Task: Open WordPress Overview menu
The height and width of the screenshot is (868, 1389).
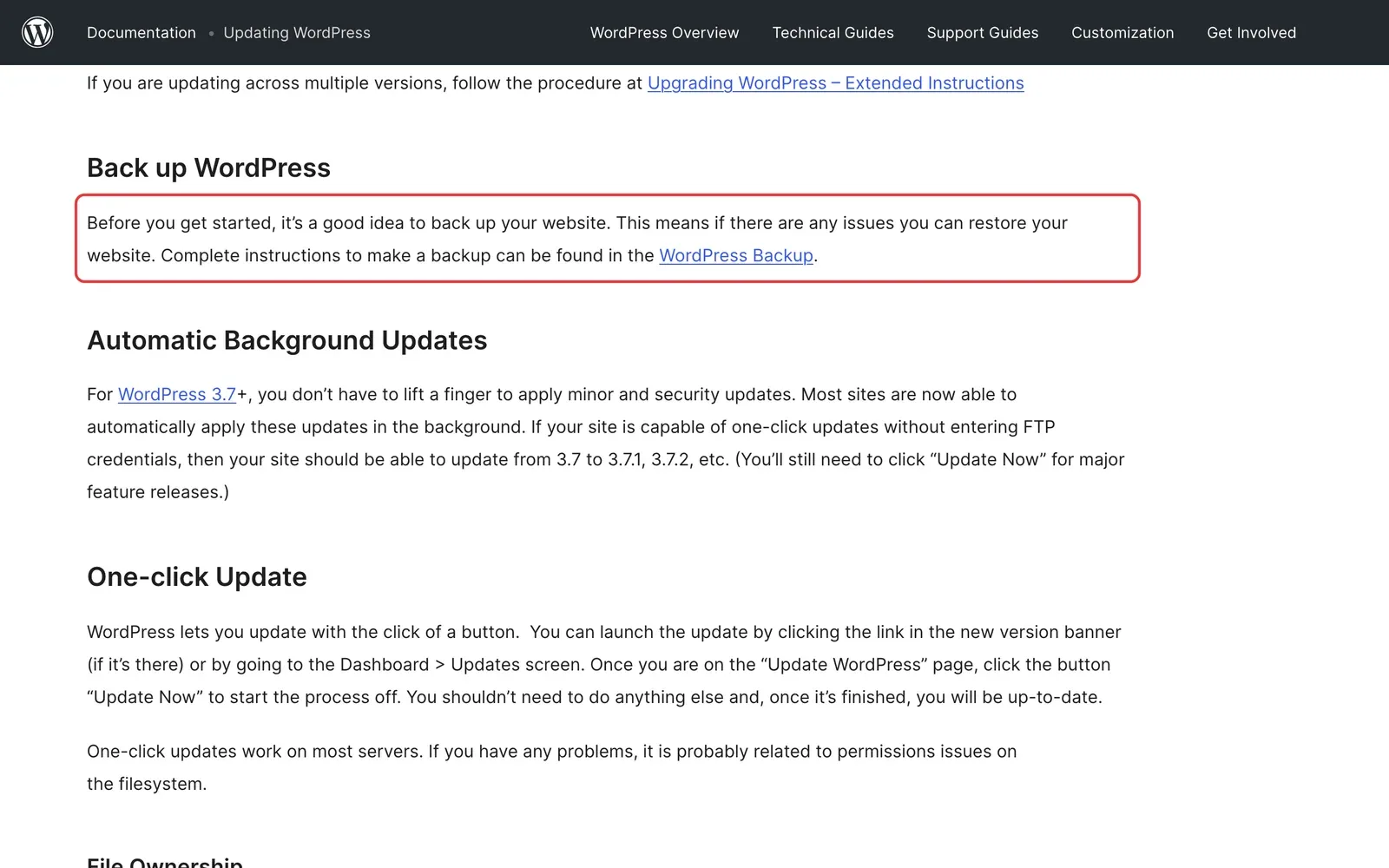Action: (664, 33)
